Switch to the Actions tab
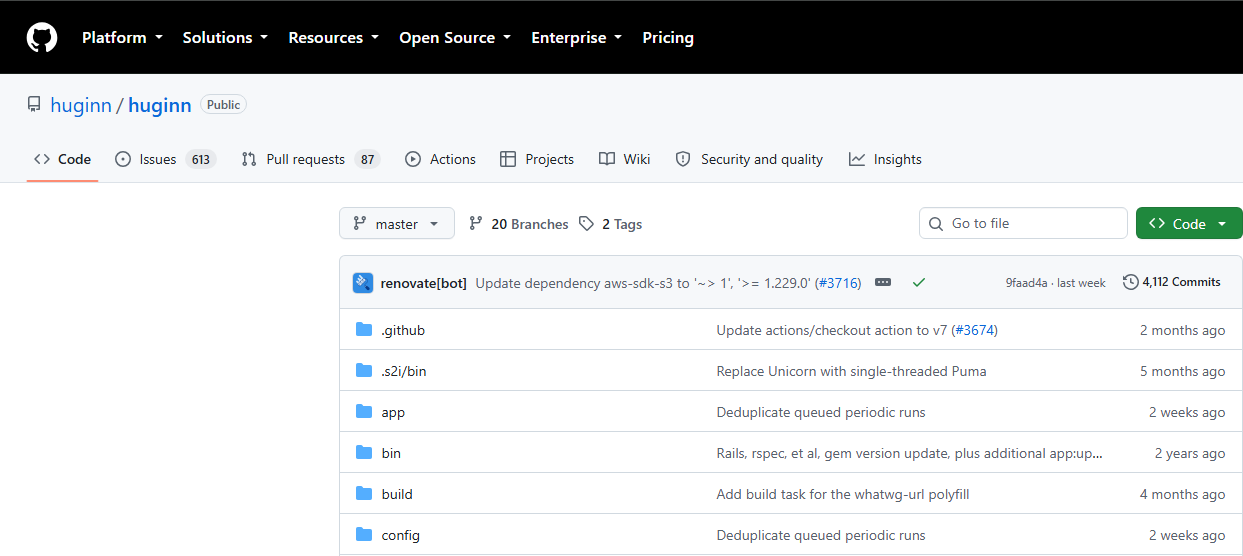 (x=441, y=159)
